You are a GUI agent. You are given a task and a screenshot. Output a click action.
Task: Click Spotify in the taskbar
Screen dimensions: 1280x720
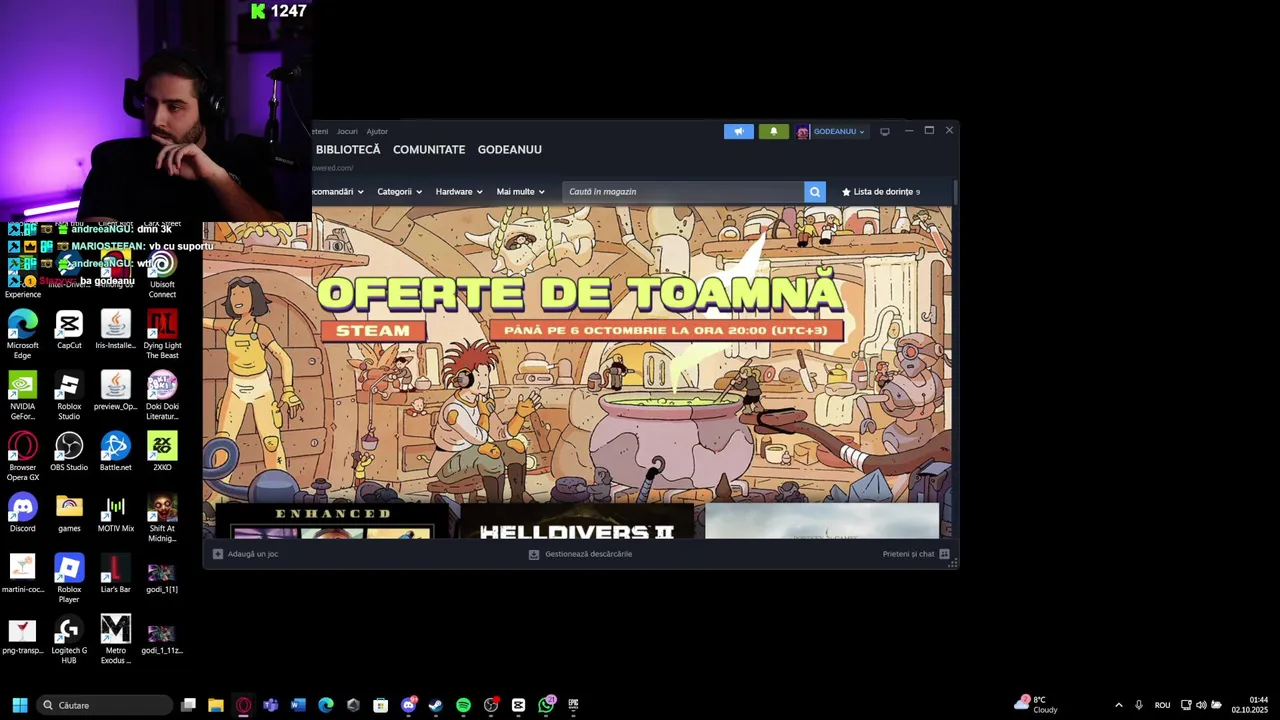[463, 705]
